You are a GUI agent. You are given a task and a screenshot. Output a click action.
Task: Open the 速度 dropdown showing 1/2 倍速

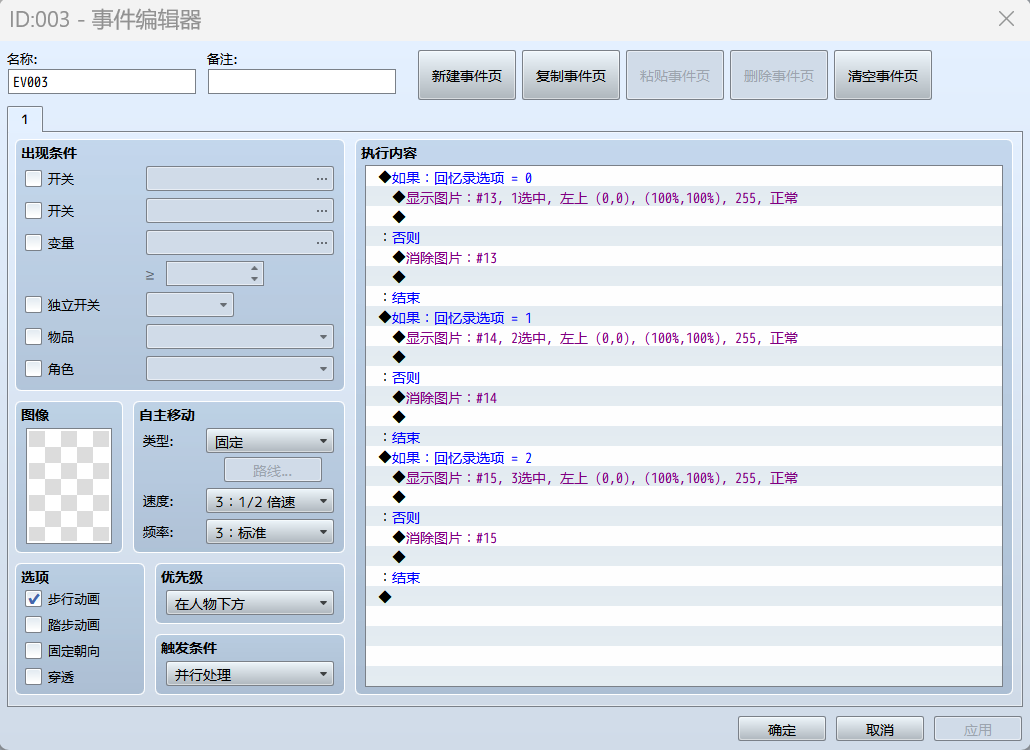[270, 501]
